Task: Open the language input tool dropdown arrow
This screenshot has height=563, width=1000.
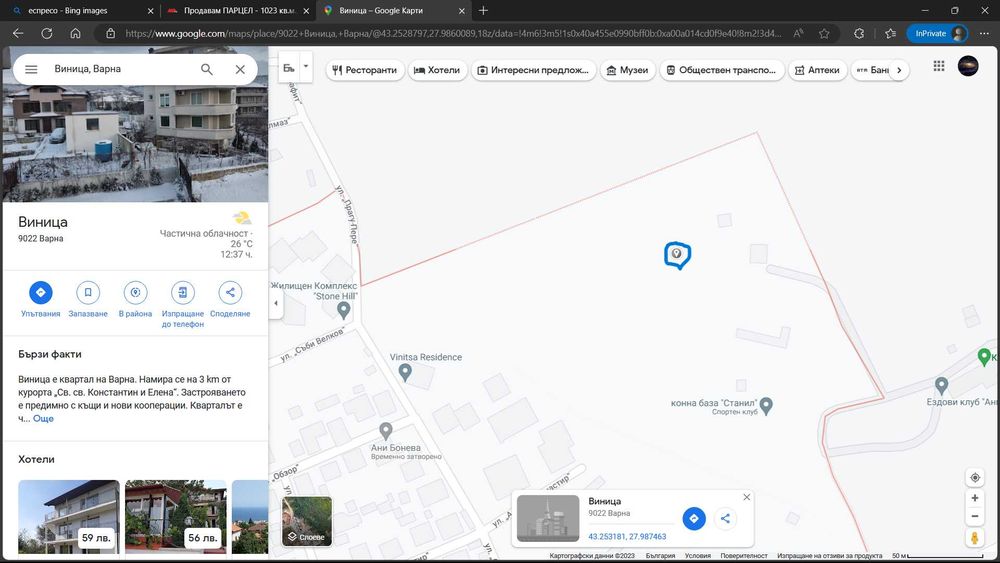Action: tap(305, 67)
